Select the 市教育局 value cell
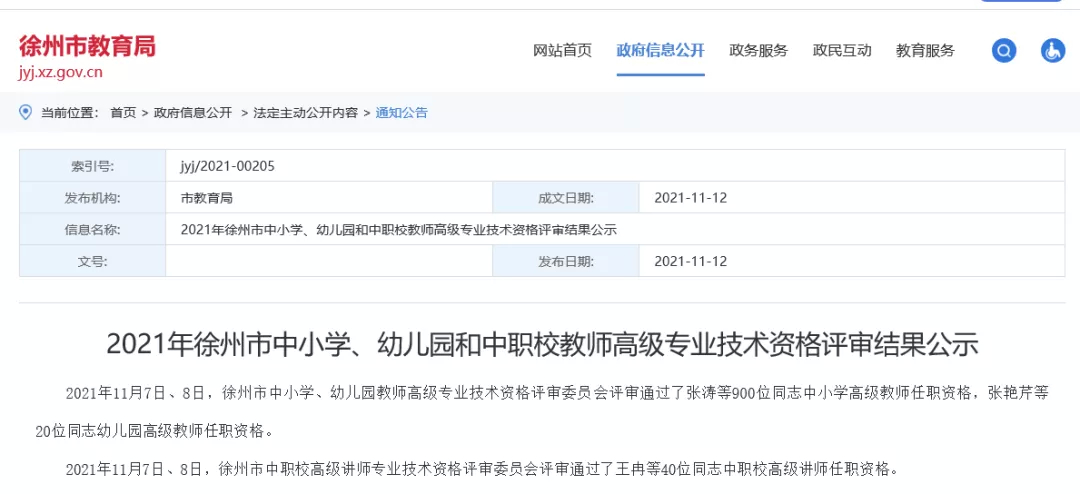This screenshot has height=494, width=1080. coord(329,198)
